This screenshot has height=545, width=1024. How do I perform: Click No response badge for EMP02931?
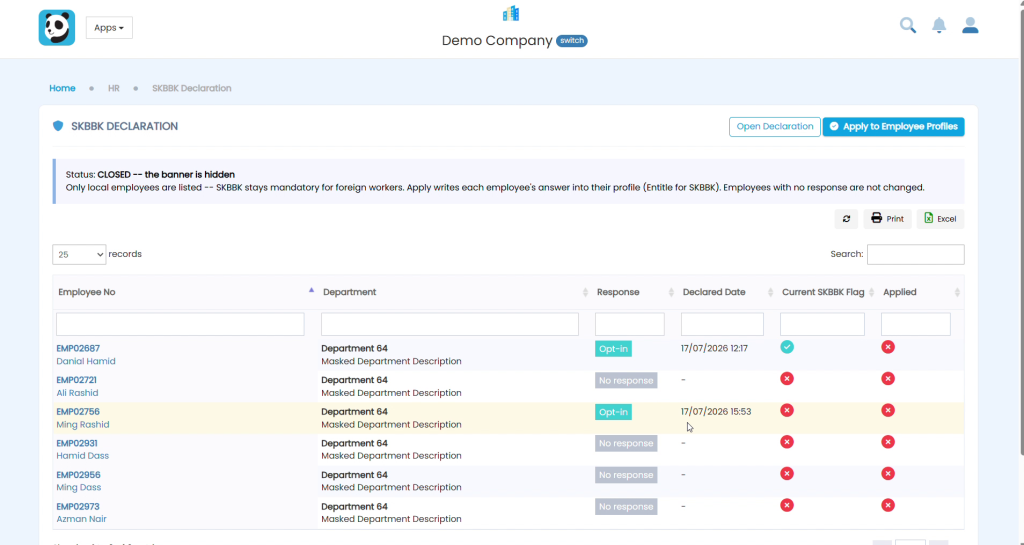[626, 444]
